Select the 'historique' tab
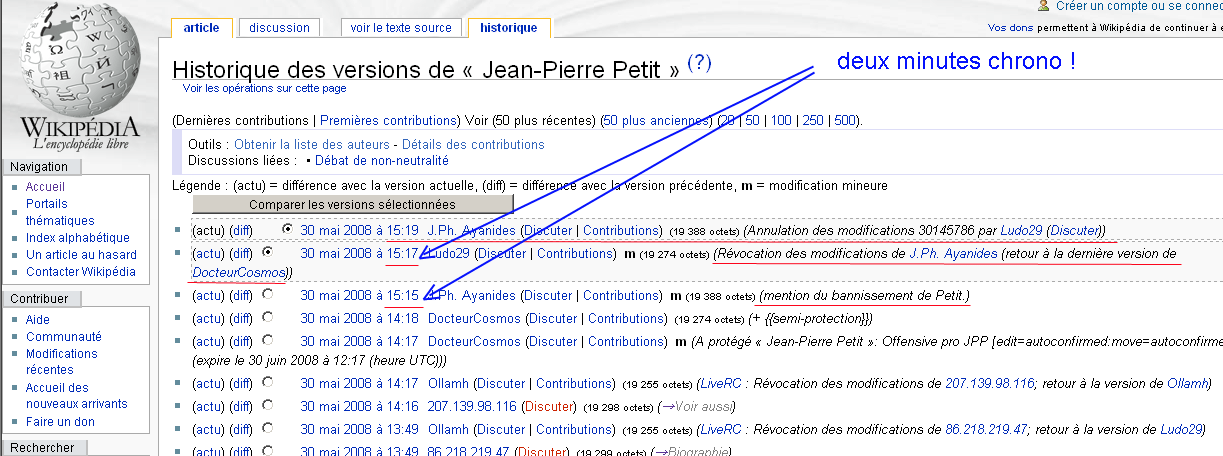The width and height of the screenshot is (1223, 456). (x=509, y=28)
